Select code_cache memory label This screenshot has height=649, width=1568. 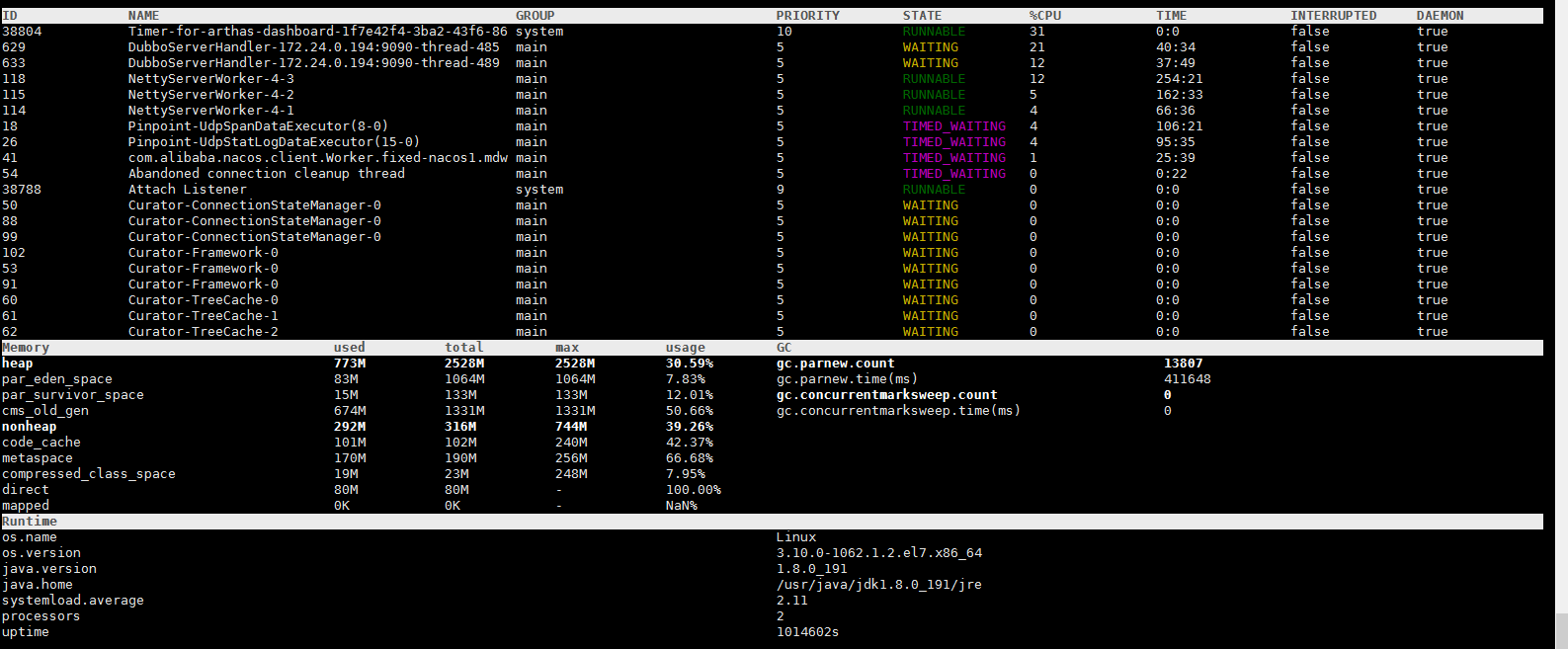point(41,443)
